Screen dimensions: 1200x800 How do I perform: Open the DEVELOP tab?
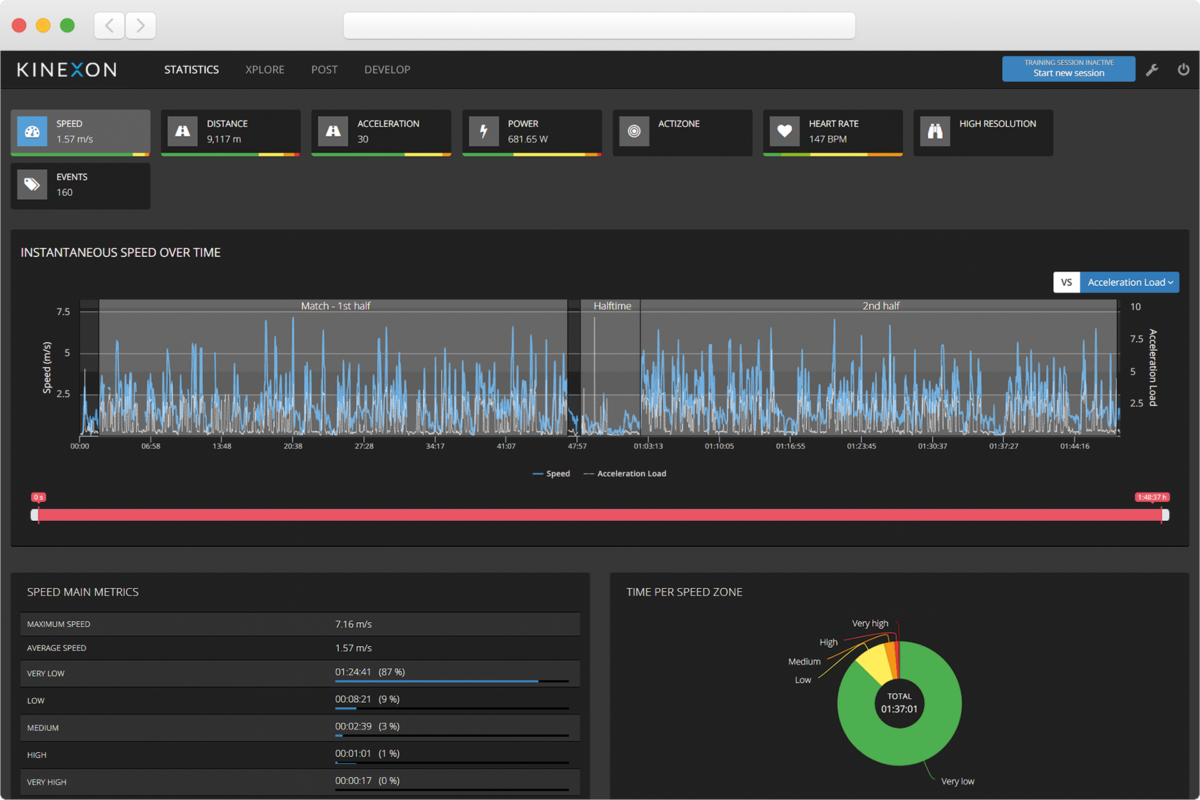[x=387, y=70]
